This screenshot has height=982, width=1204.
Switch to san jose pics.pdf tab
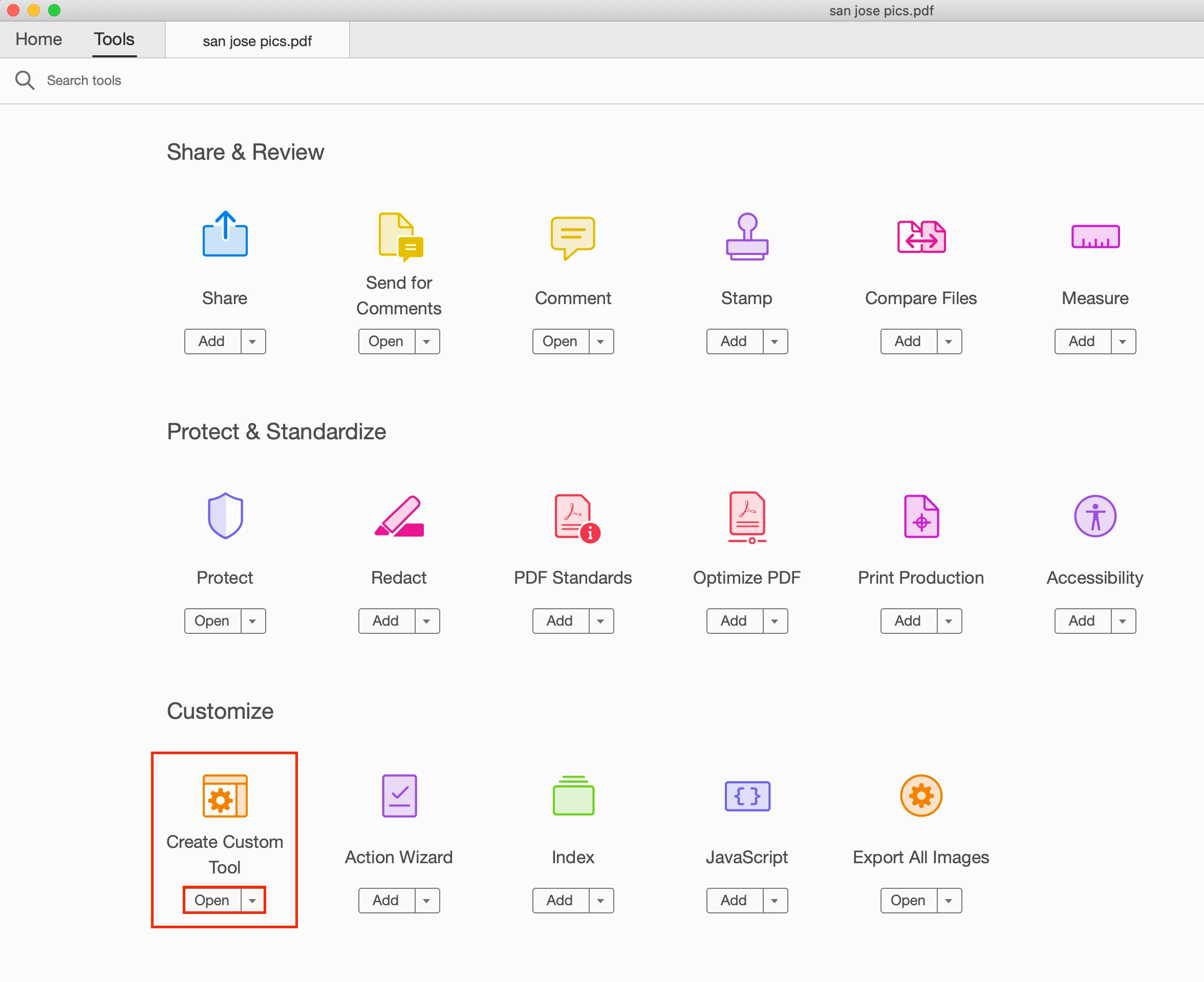click(257, 41)
